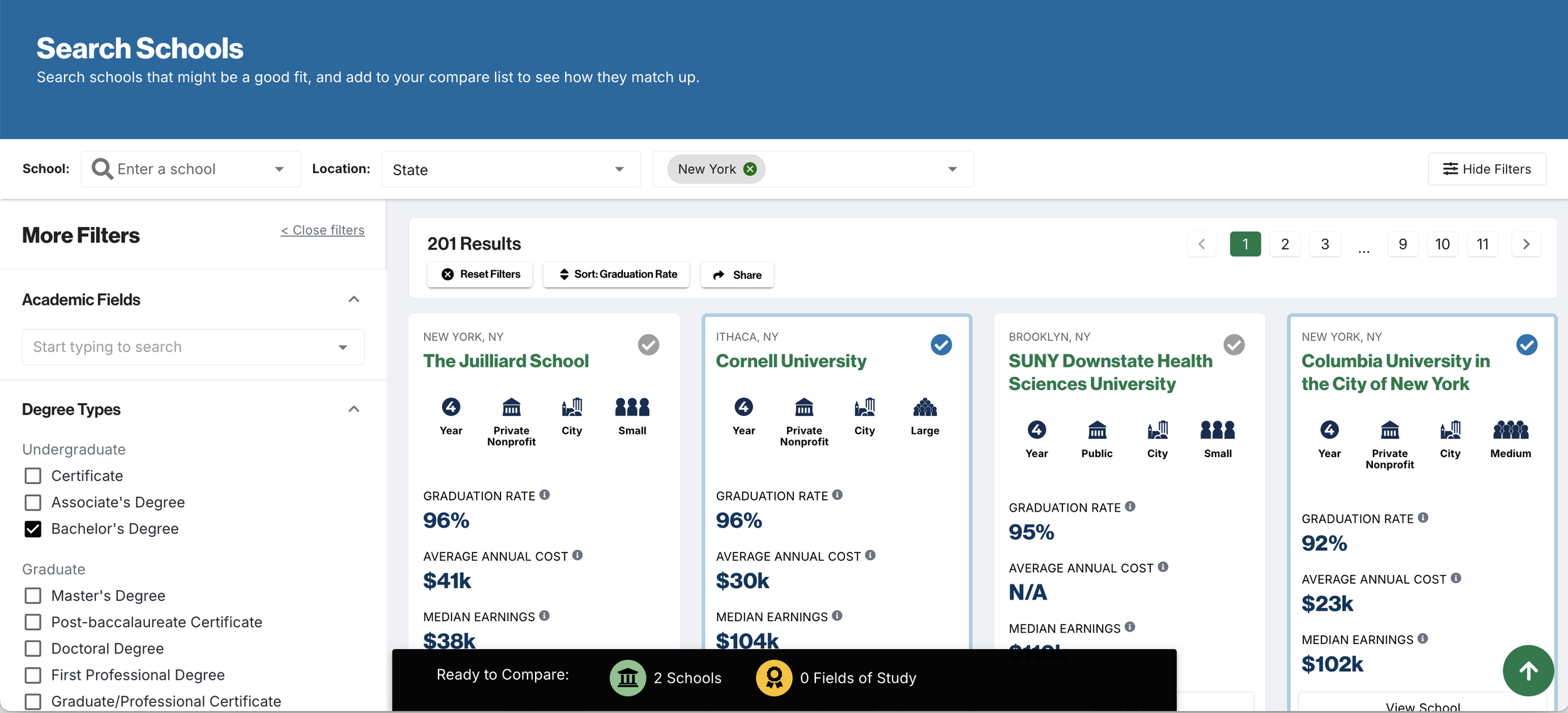This screenshot has width=1568, height=713.
Task: Click the Public icon on SUNY Downstate card
Action: pos(1097,430)
